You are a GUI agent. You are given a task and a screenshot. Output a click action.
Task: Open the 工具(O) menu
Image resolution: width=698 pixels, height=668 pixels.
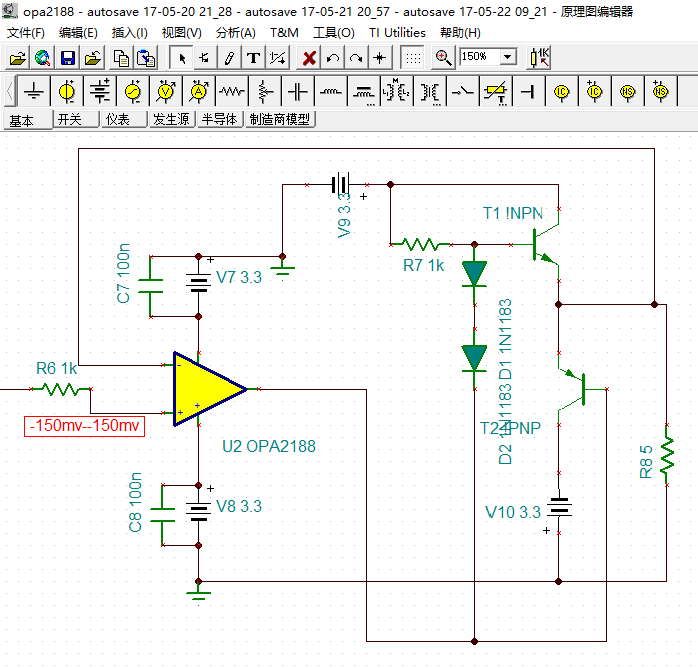point(334,32)
